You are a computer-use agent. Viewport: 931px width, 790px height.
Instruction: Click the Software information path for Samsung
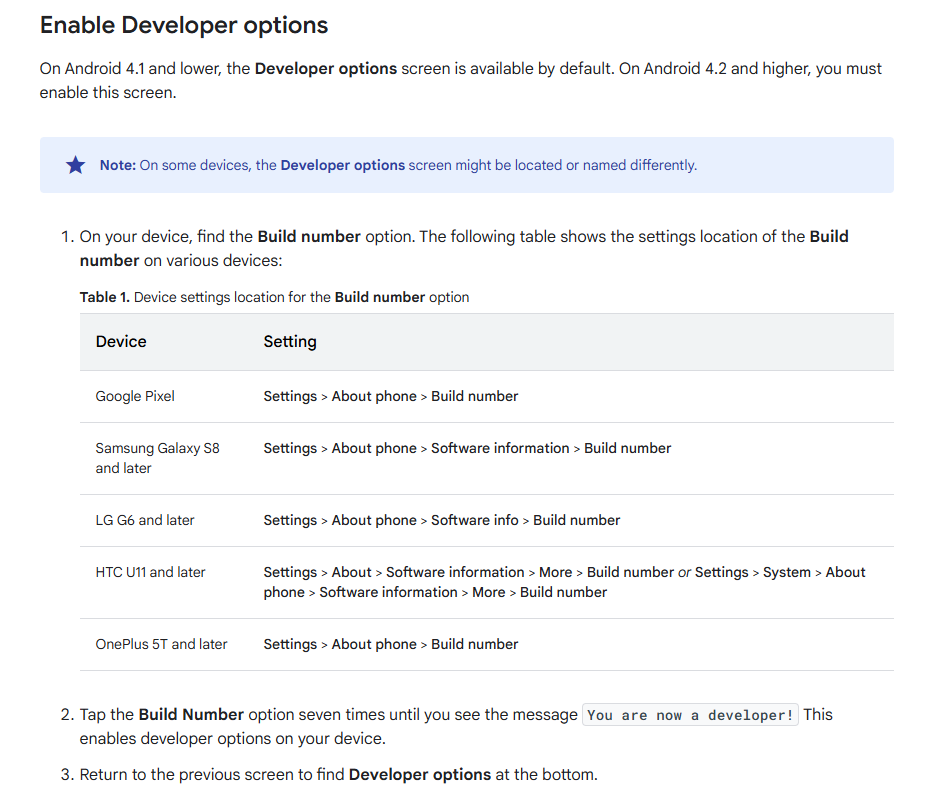pos(500,447)
